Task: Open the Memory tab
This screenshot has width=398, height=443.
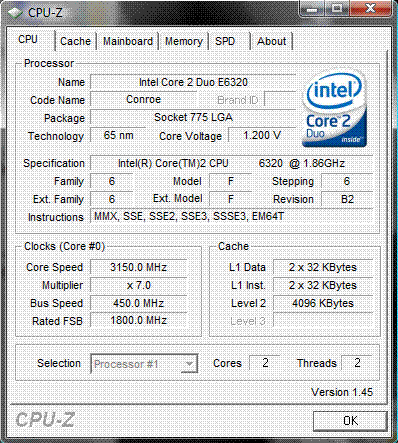Action: (x=184, y=41)
